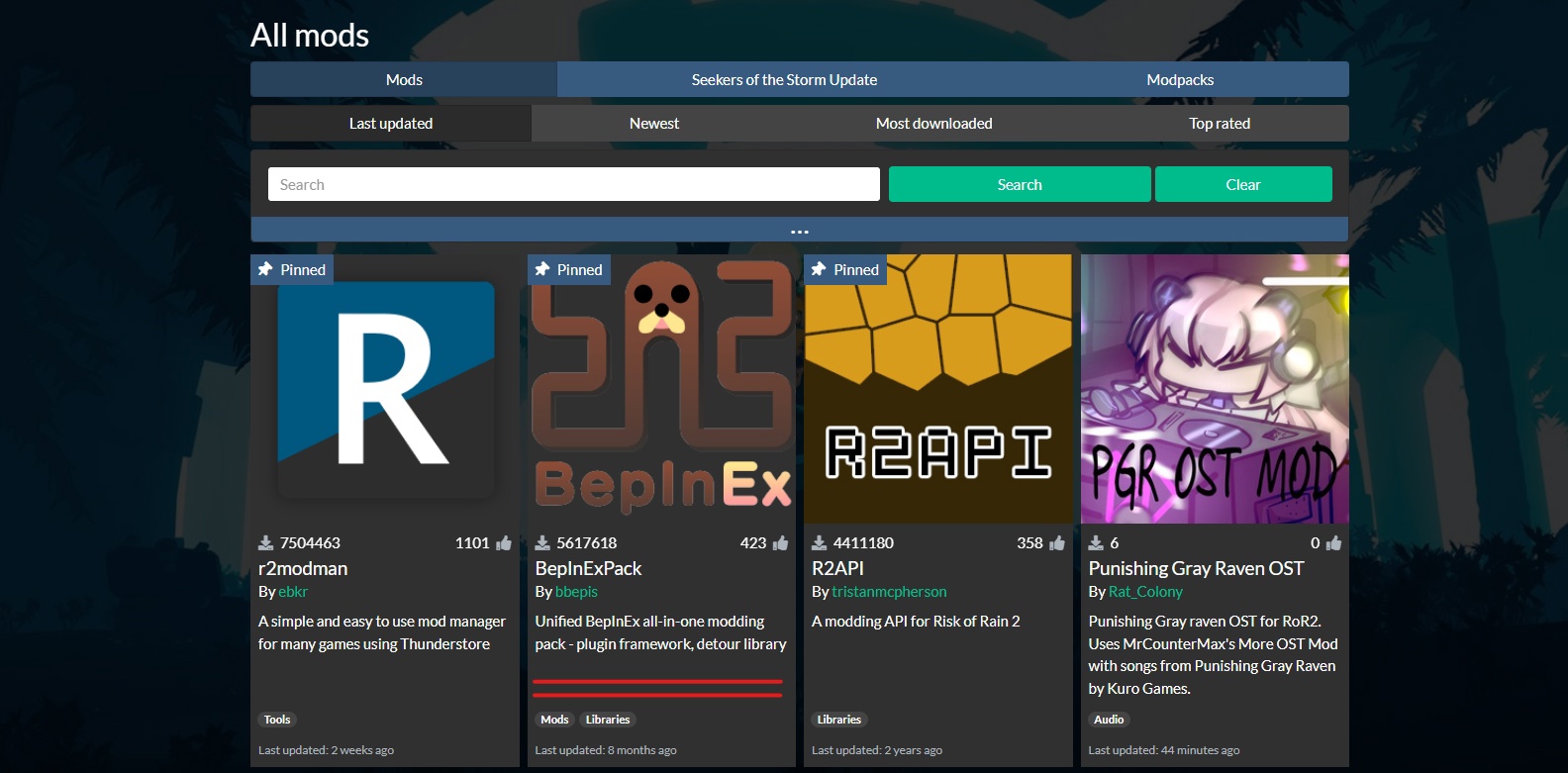Viewport: 1568px width, 773px height.
Task: Click the download icon on r2modman card
Action: point(265,543)
